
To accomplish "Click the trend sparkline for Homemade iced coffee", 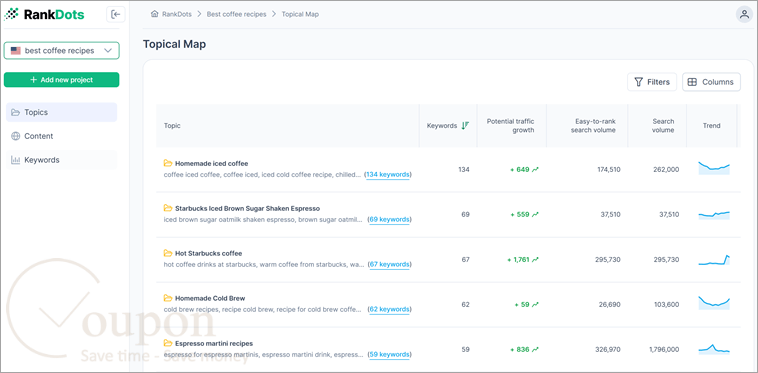I will pyautogui.click(x=714, y=168).
